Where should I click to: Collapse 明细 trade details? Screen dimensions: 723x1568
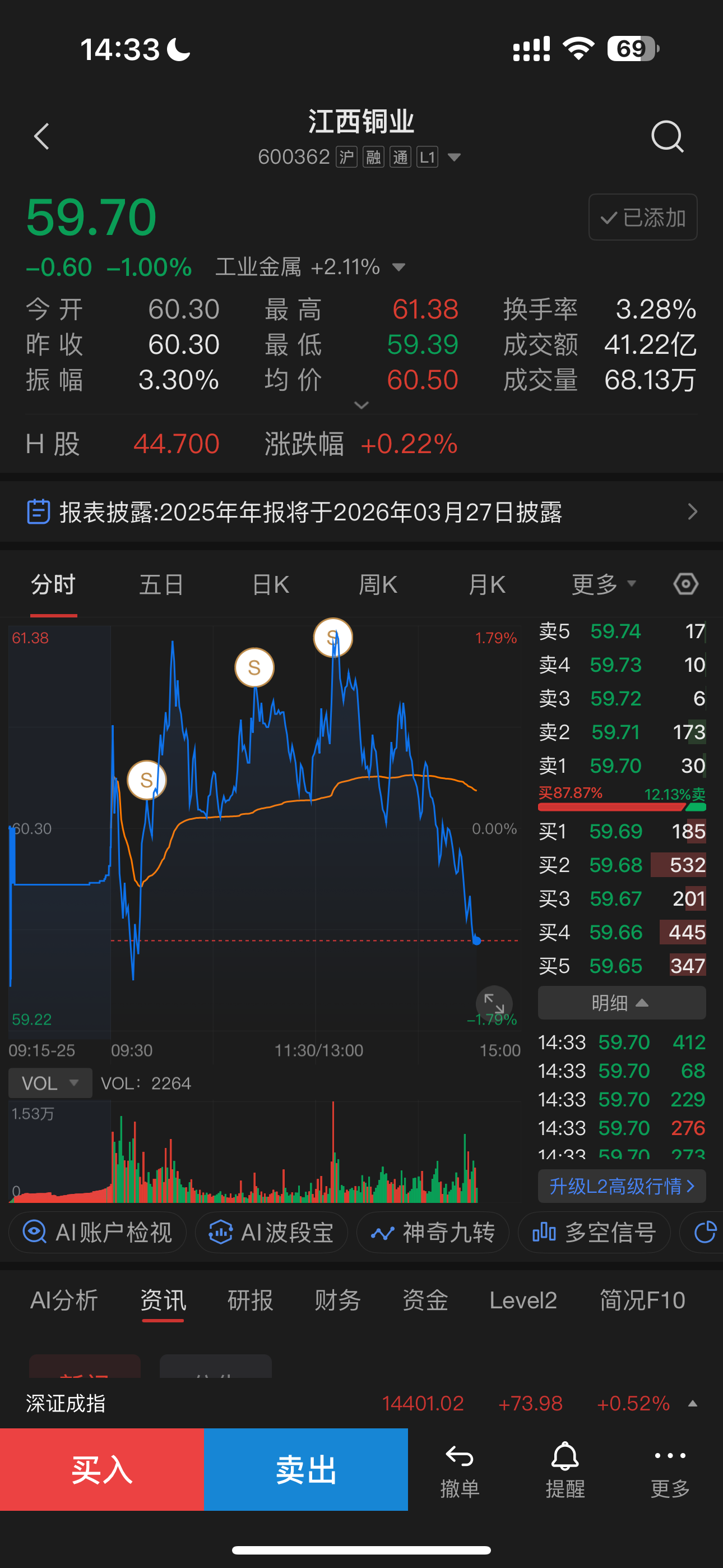click(622, 1003)
